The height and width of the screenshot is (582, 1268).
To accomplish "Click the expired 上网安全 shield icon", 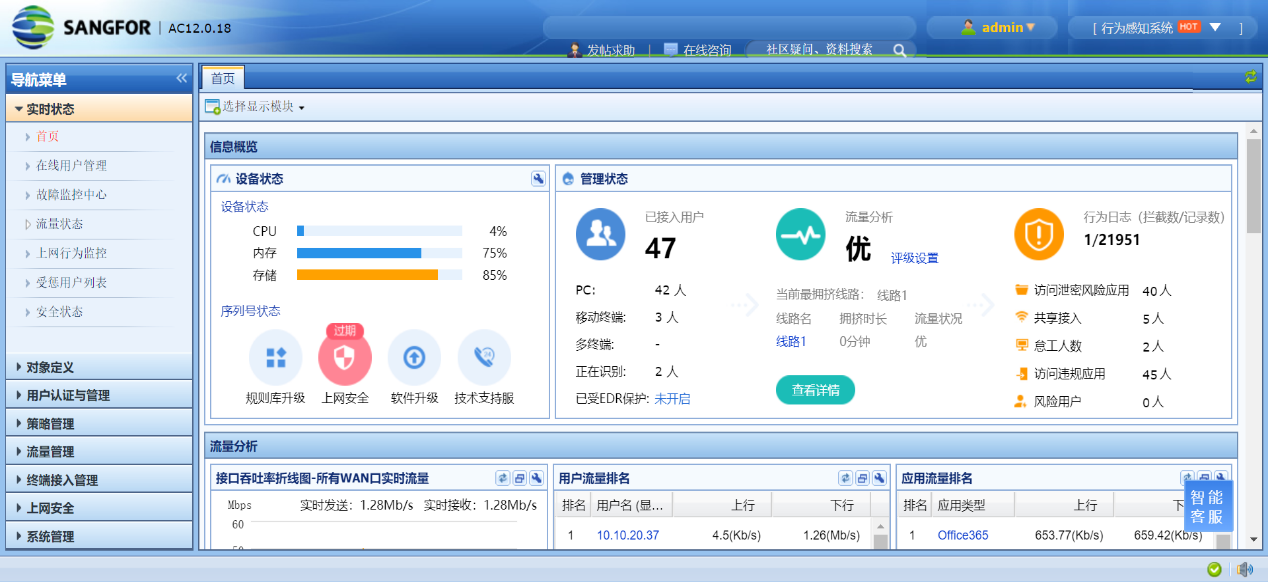I will coord(345,358).
